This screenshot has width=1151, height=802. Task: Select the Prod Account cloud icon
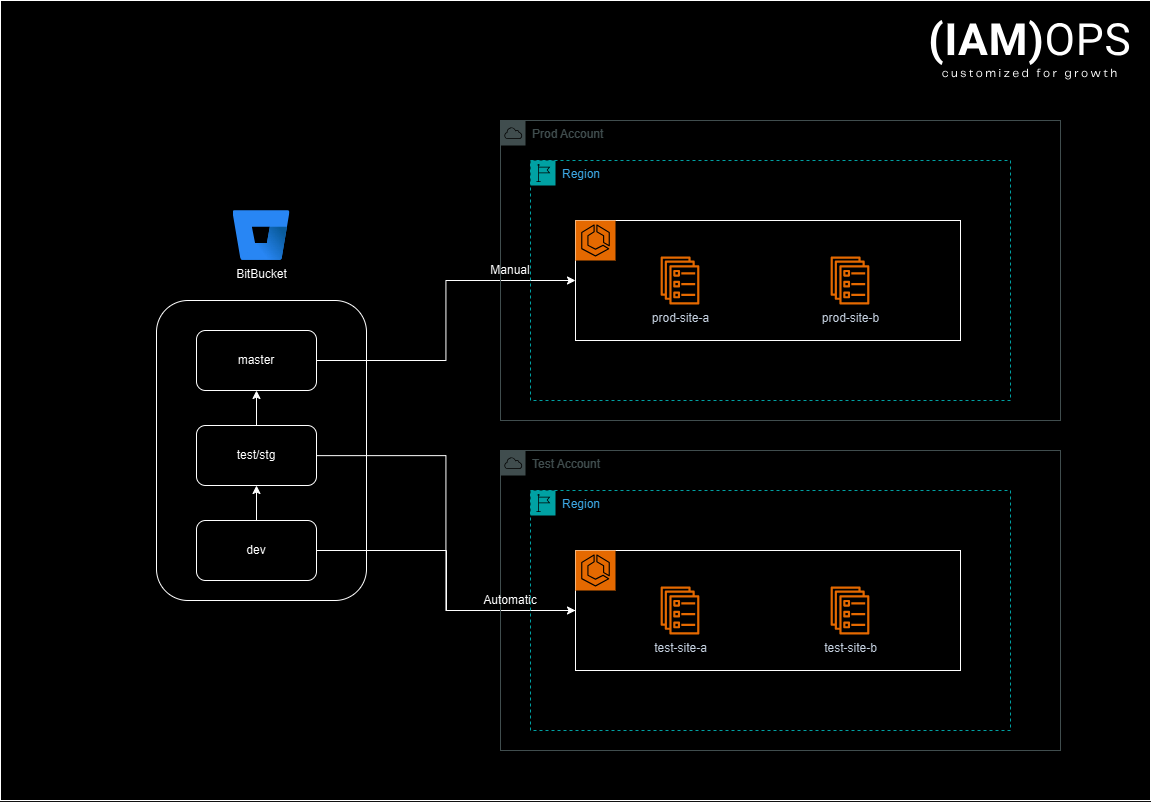point(513,134)
